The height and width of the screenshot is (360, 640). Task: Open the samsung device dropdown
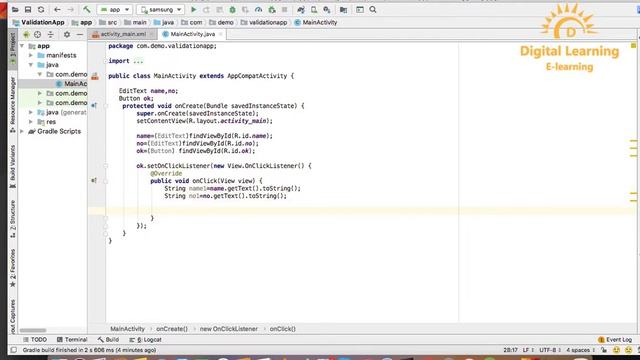tap(160, 9)
